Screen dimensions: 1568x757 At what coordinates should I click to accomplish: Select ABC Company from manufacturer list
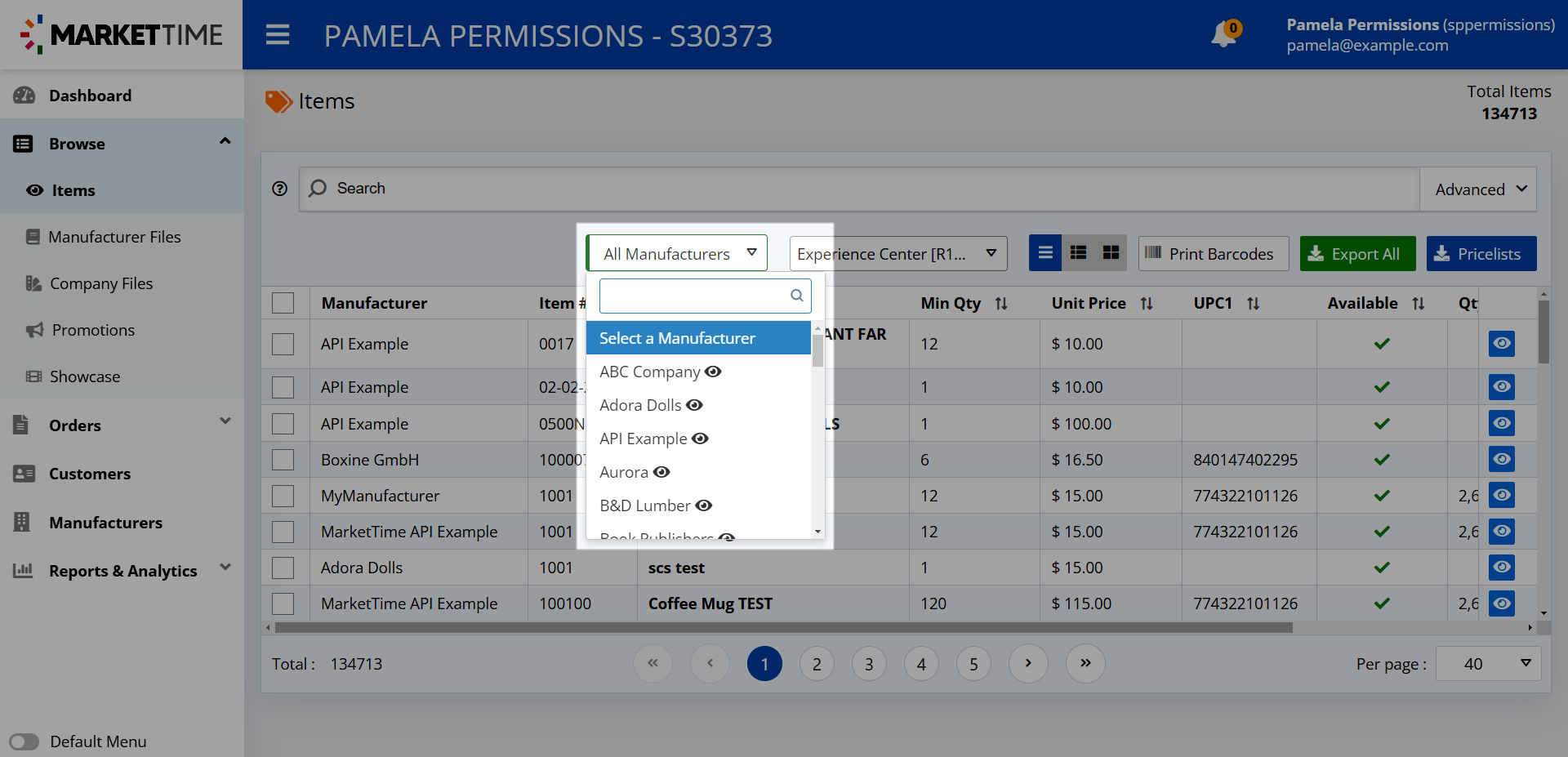pyautogui.click(x=649, y=372)
